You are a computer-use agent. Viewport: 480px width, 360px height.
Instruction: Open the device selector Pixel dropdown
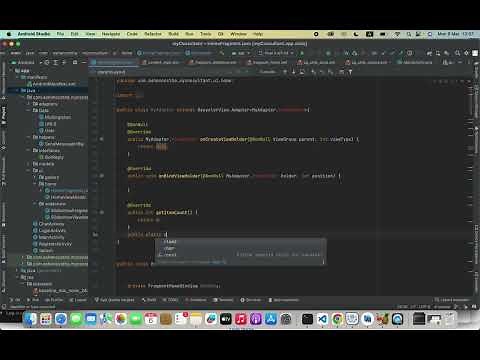point(276,53)
